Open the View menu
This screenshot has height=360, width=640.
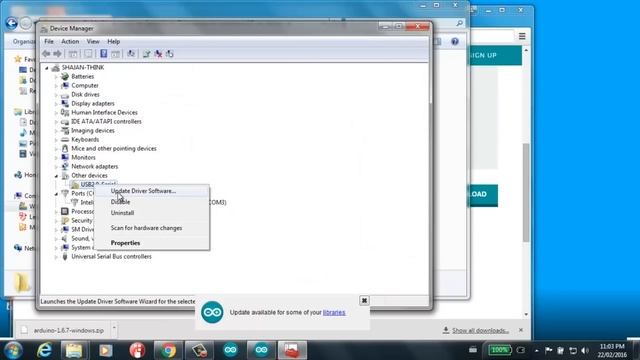[93, 41]
